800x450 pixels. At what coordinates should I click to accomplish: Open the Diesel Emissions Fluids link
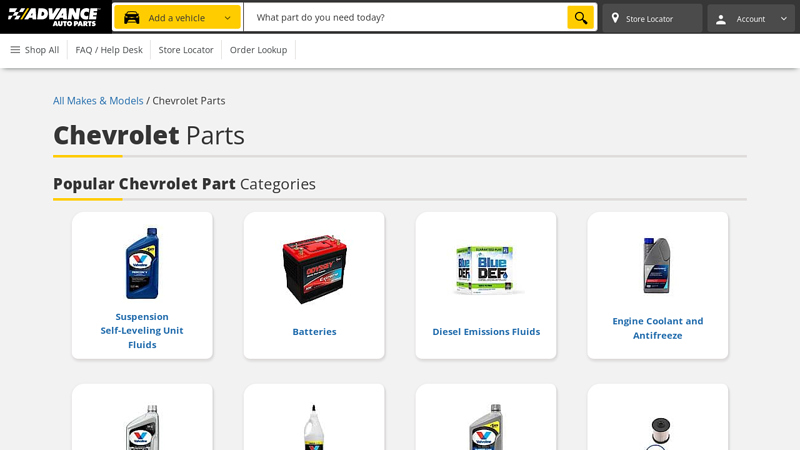click(486, 332)
